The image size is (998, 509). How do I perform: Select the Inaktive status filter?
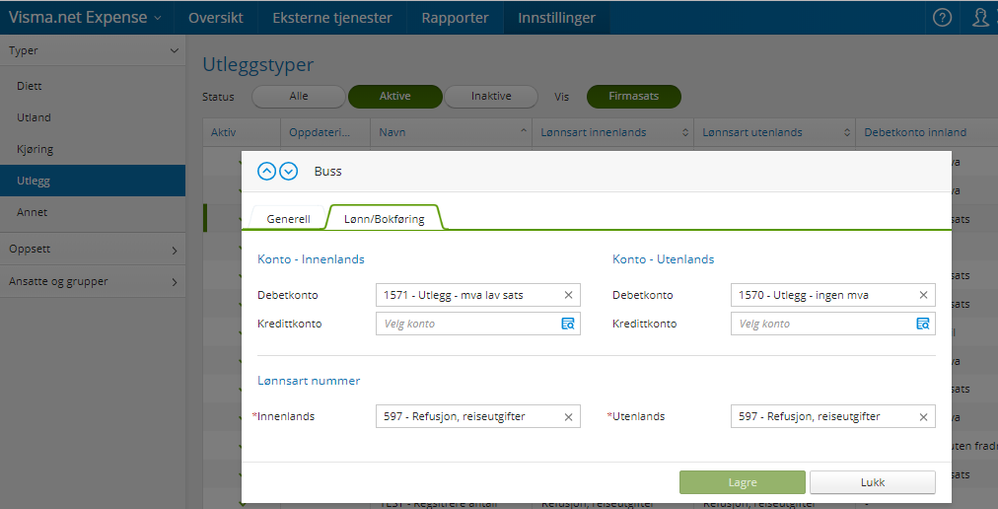point(491,97)
